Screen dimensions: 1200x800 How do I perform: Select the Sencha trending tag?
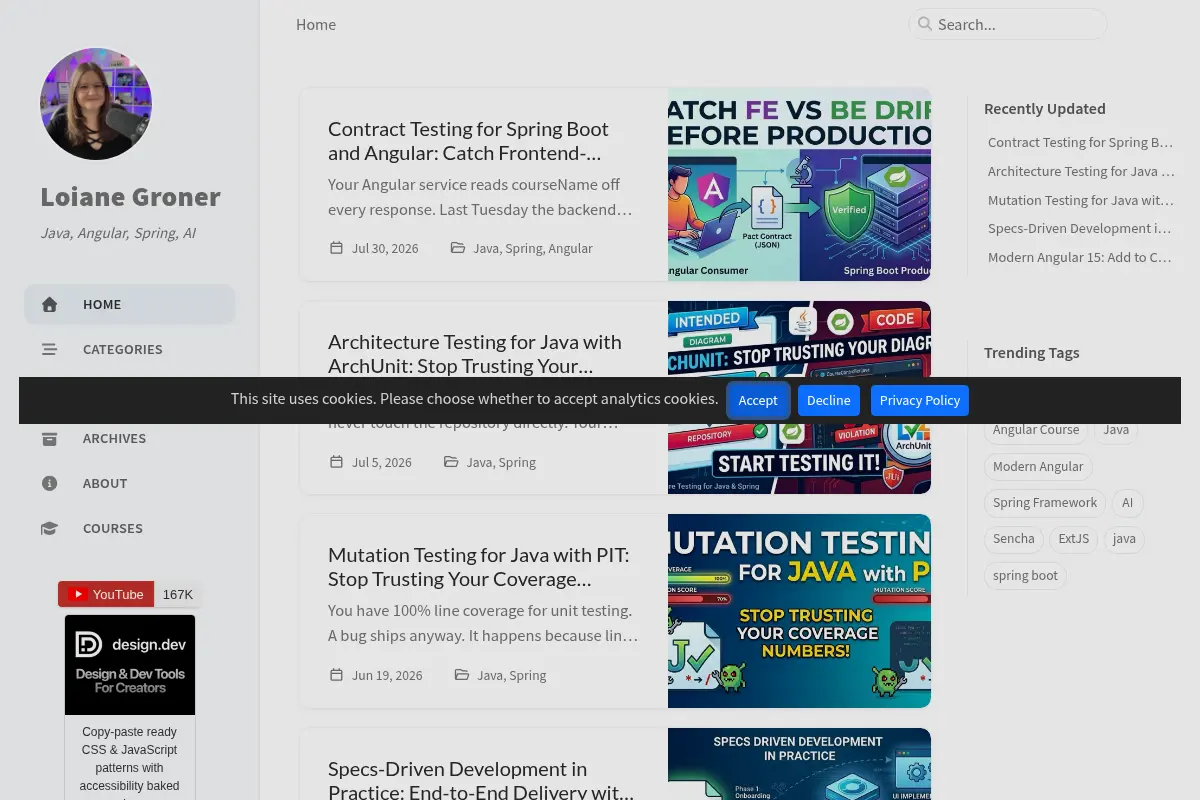(x=1014, y=539)
